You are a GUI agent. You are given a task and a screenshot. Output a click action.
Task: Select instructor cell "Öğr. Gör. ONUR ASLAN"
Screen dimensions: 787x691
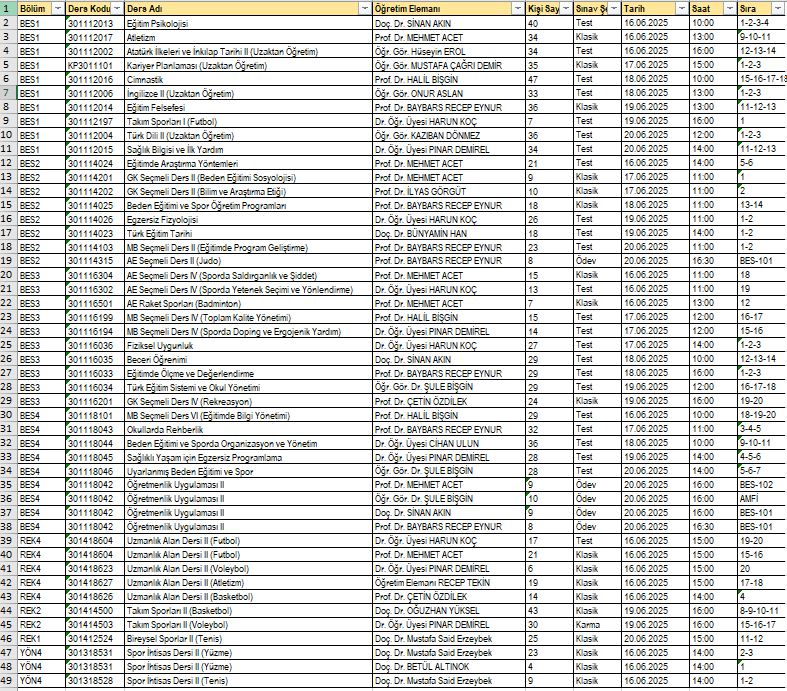(x=449, y=93)
